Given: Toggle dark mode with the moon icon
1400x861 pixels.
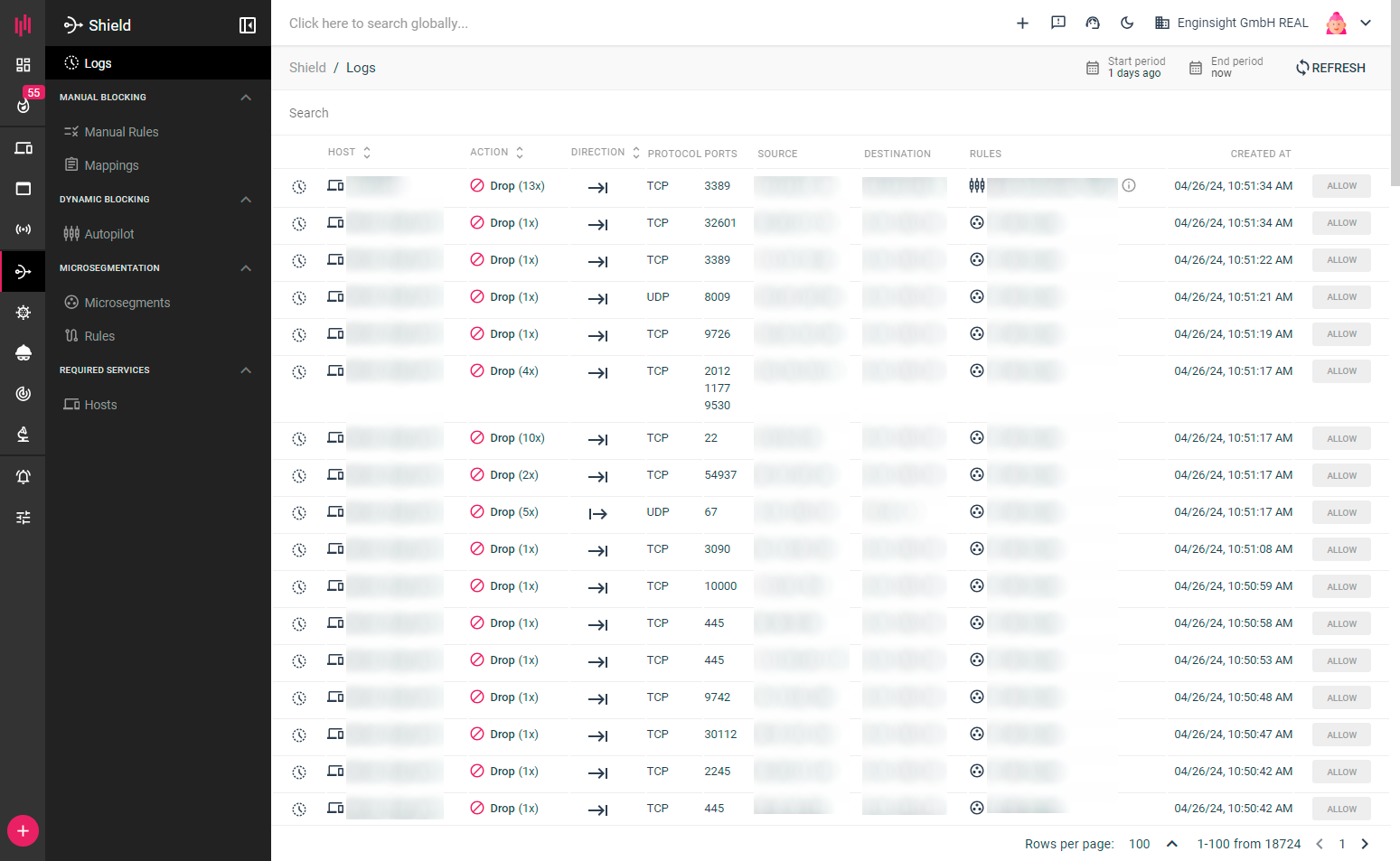Looking at the screenshot, I should [x=1127, y=23].
